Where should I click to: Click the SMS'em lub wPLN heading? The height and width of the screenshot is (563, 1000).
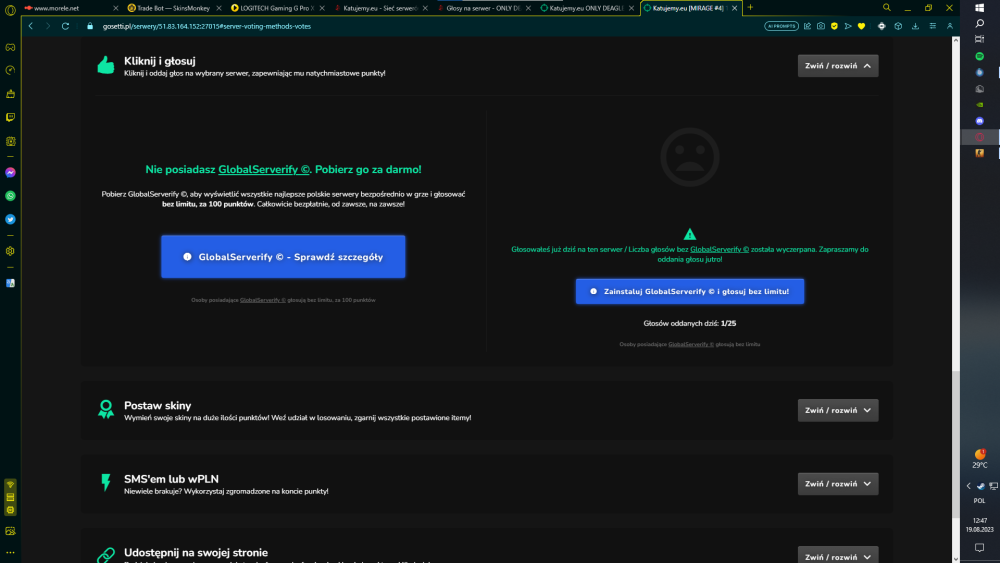click(171, 479)
